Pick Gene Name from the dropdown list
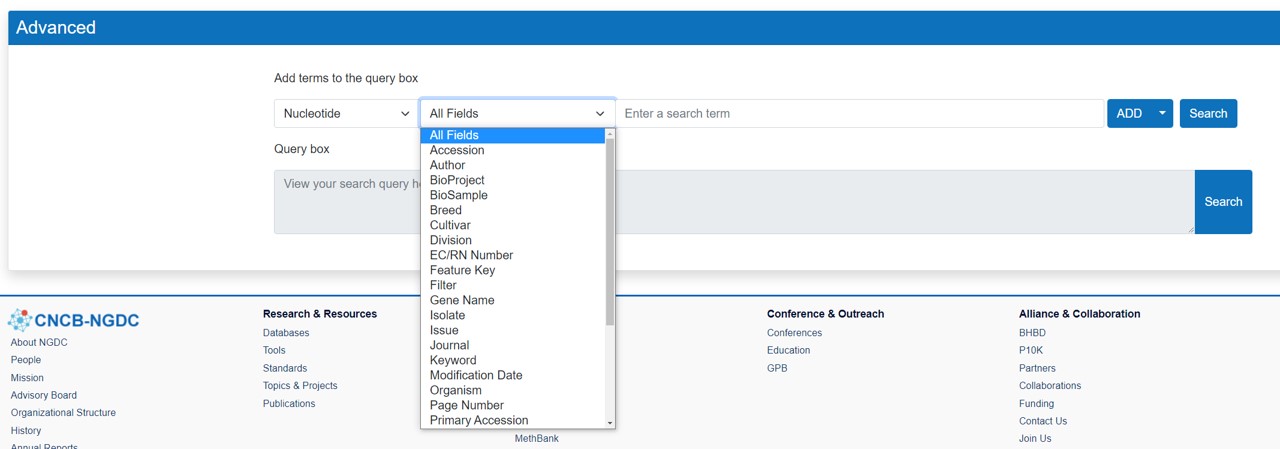Viewport: 1280px width, 449px height. tap(462, 300)
